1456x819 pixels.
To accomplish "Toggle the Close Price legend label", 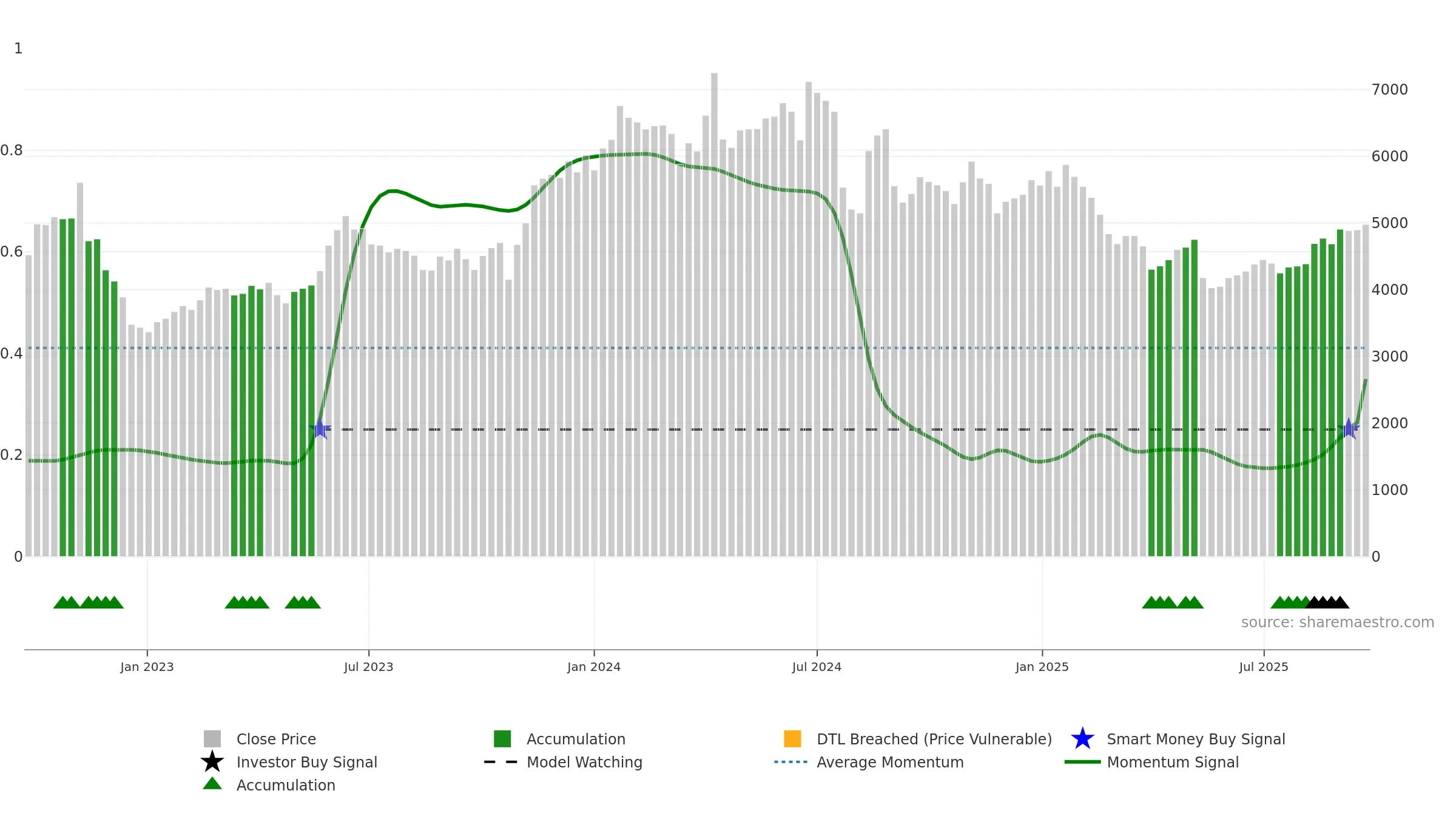I will [276, 739].
